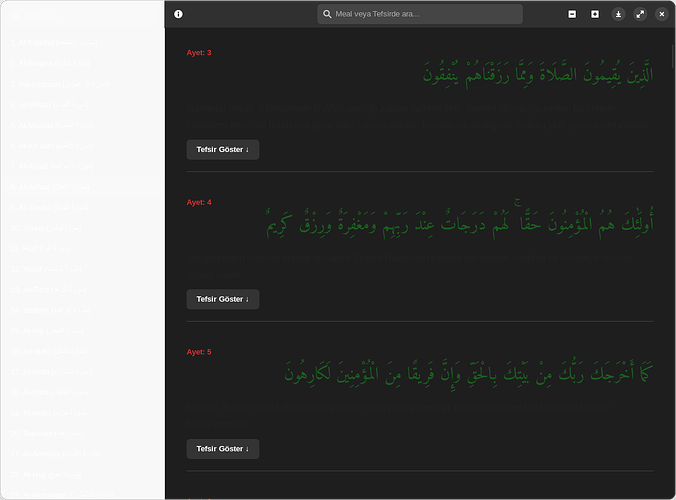Toggle fullscreen with the expand arrows icon
The width and height of the screenshot is (676, 500).
pos(640,14)
